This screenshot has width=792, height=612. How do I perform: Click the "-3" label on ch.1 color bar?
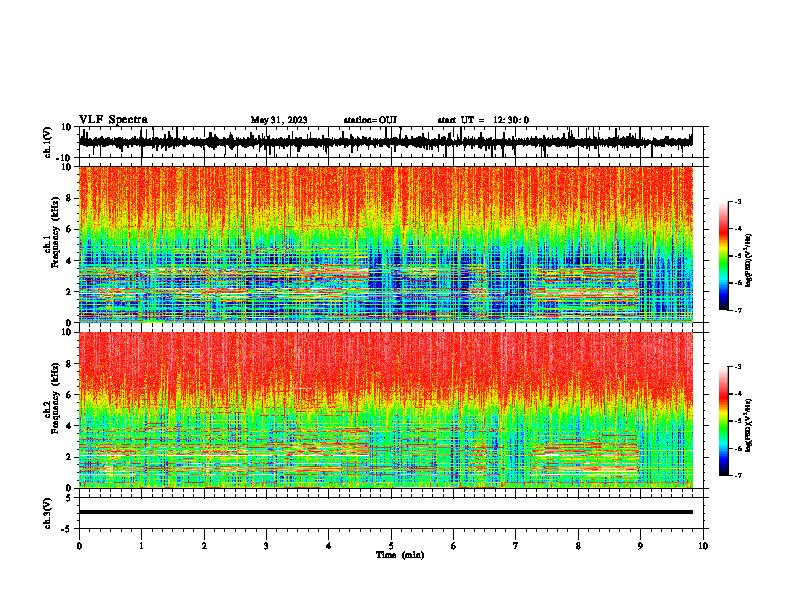(x=737, y=202)
